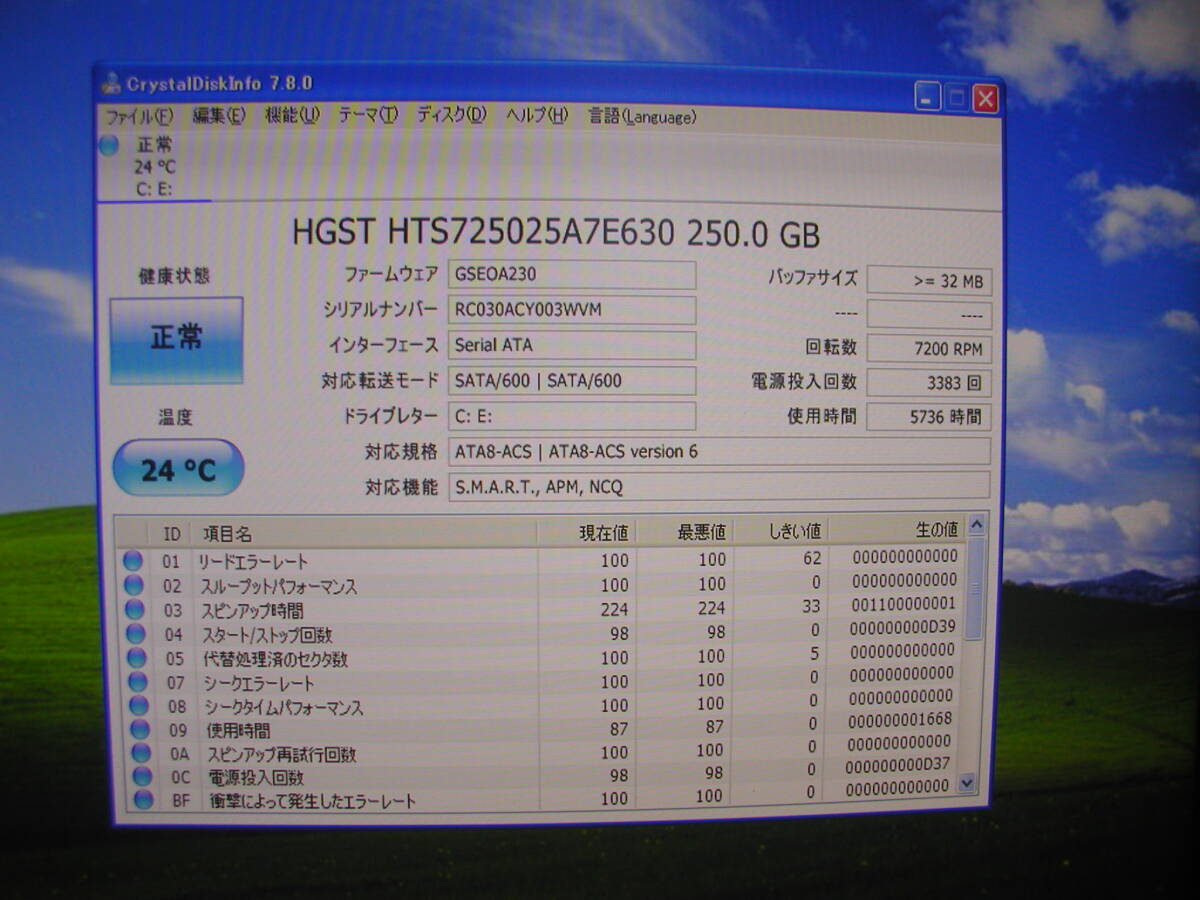Select the 電源投入回数 attribute name in list
1200x900 pixels.
256,778
